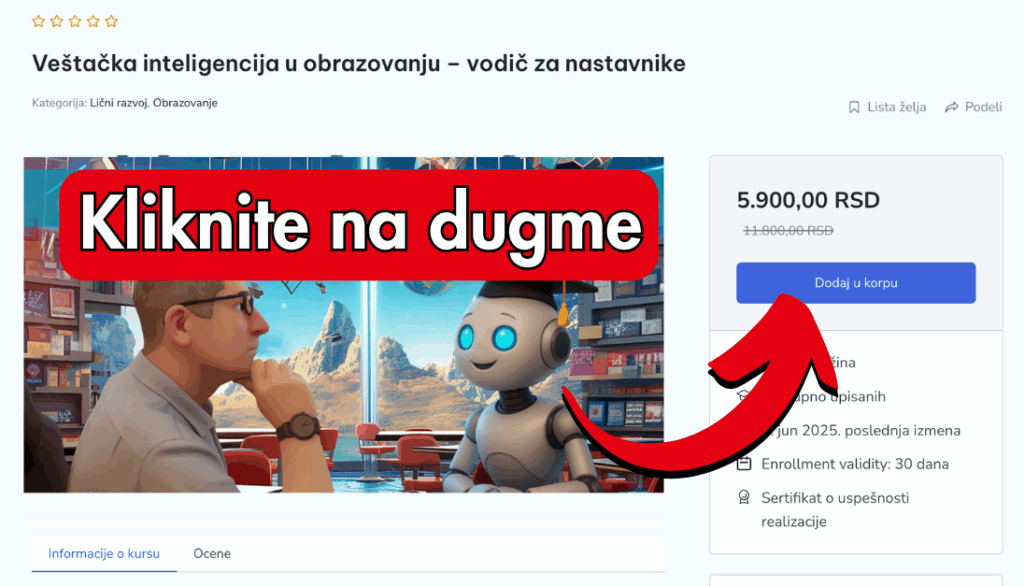1024x586 pixels.
Task: Click the Sertifikat o uspešnosti realizacije text
Action: (835, 510)
